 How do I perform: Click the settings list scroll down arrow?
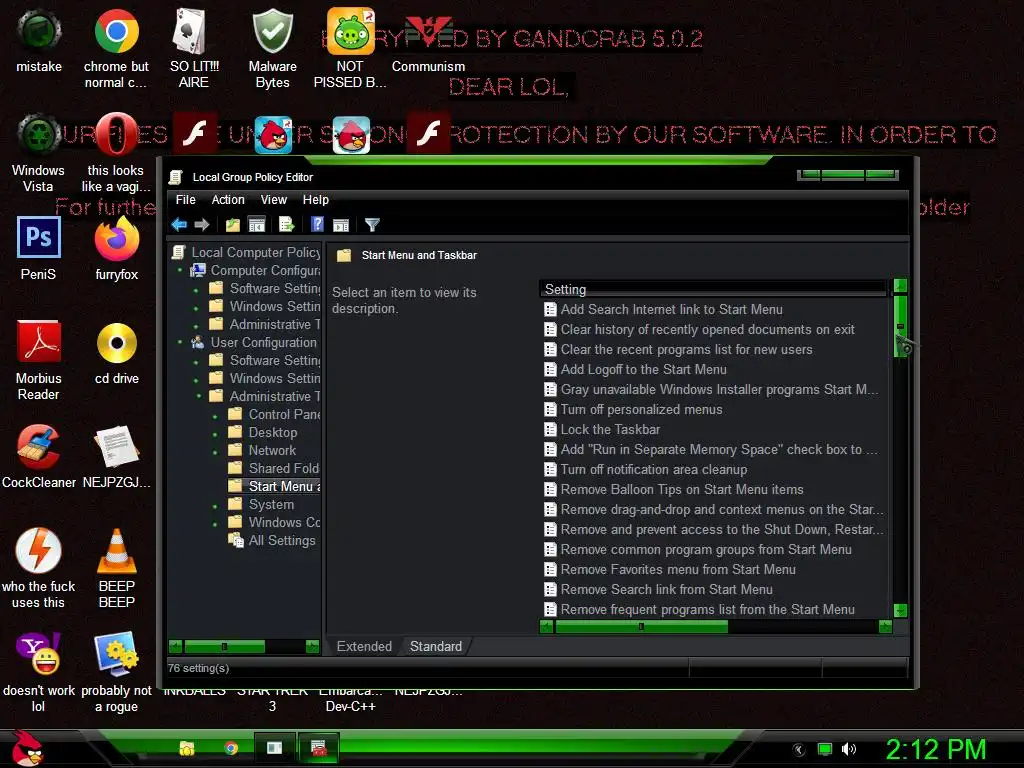tap(901, 611)
